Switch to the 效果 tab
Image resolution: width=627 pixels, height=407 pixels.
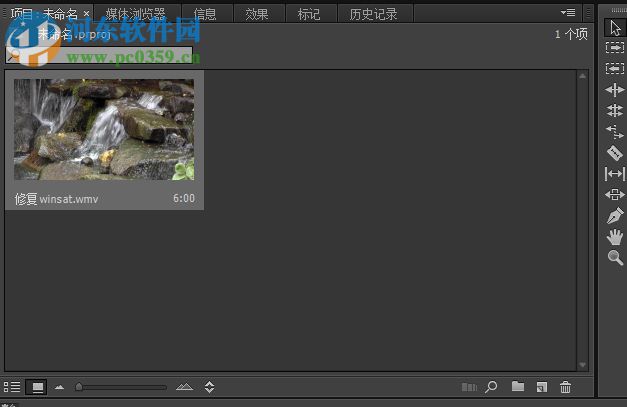257,14
